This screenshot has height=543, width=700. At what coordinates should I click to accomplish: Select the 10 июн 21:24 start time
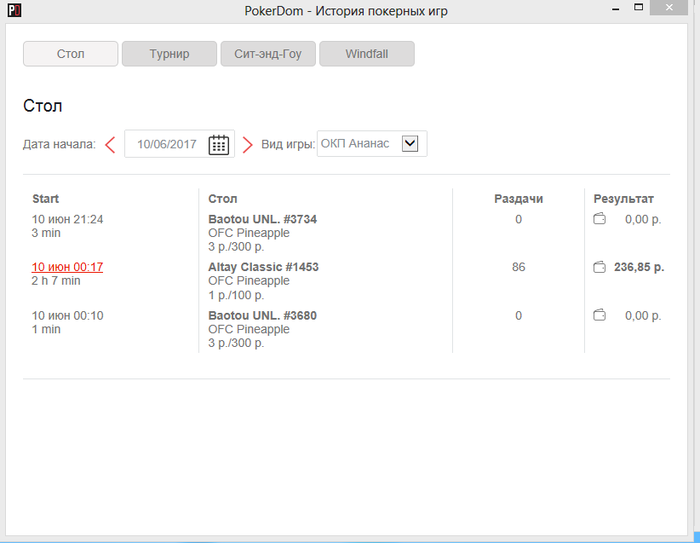[x=67, y=219]
